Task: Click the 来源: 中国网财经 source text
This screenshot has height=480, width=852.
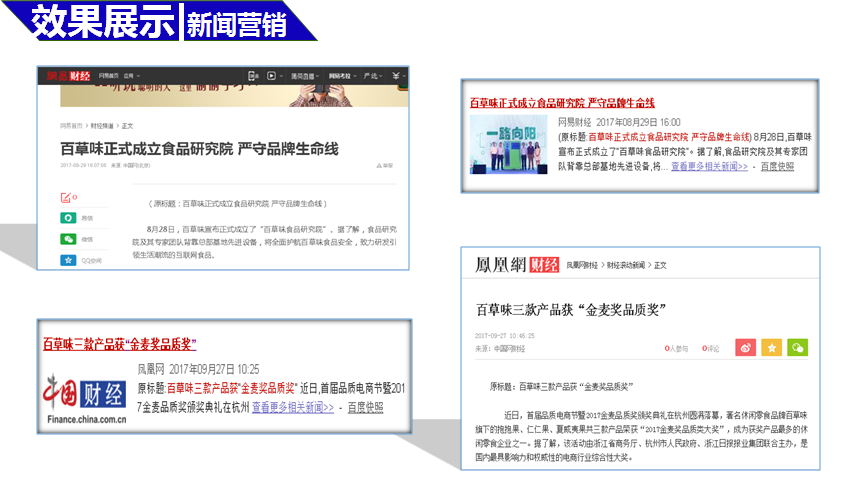Action: pyautogui.click(x=500, y=349)
